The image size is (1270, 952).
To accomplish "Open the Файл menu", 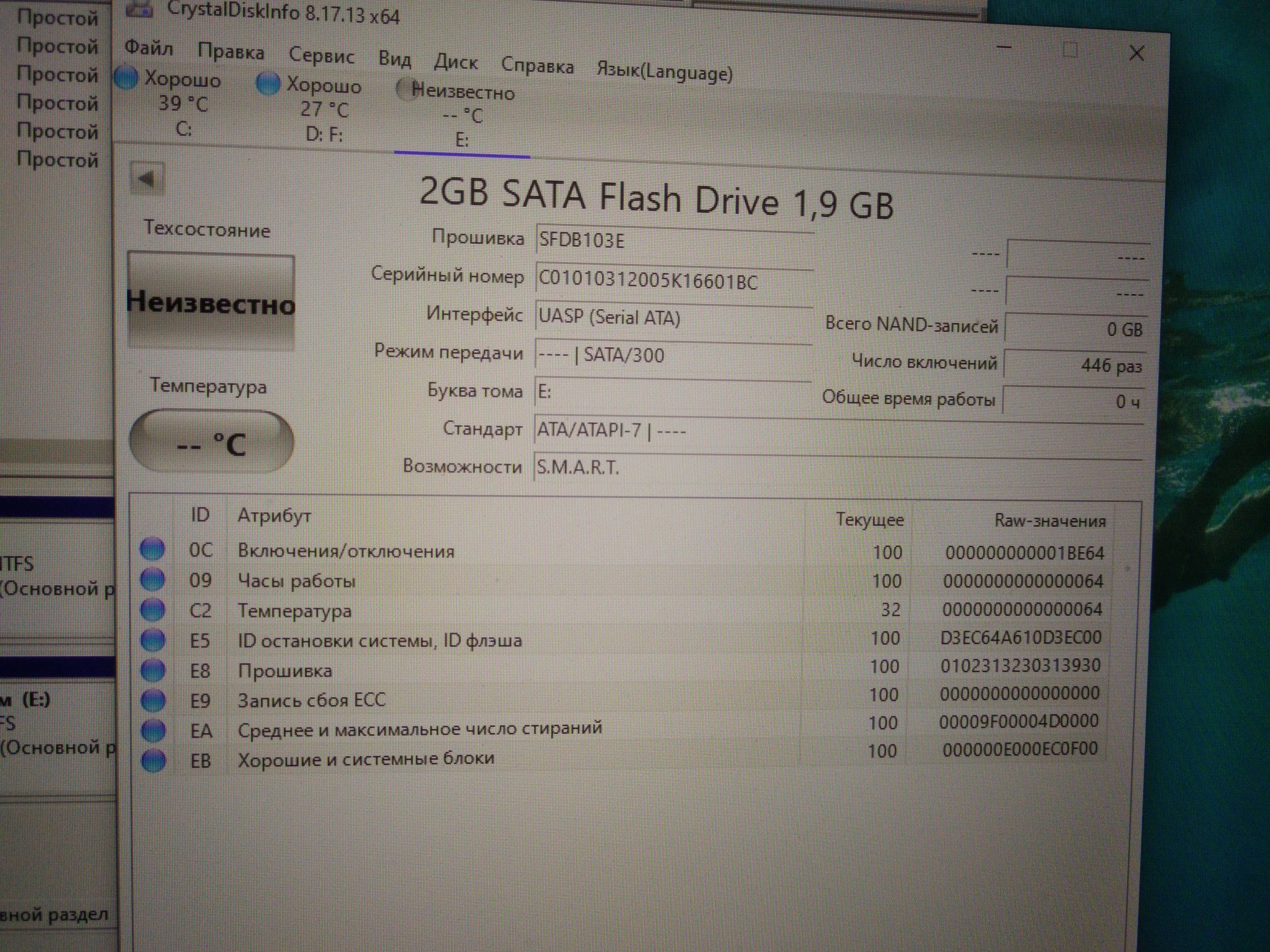I will 149,48.
